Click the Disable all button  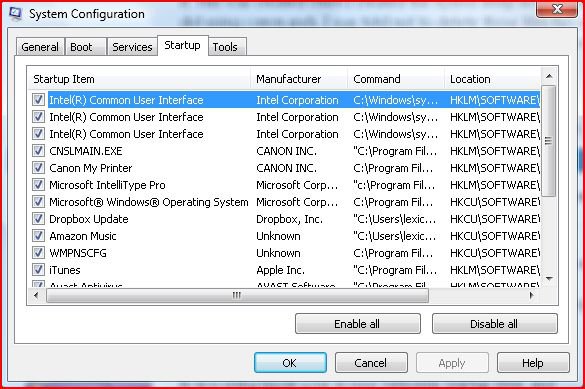tap(495, 324)
